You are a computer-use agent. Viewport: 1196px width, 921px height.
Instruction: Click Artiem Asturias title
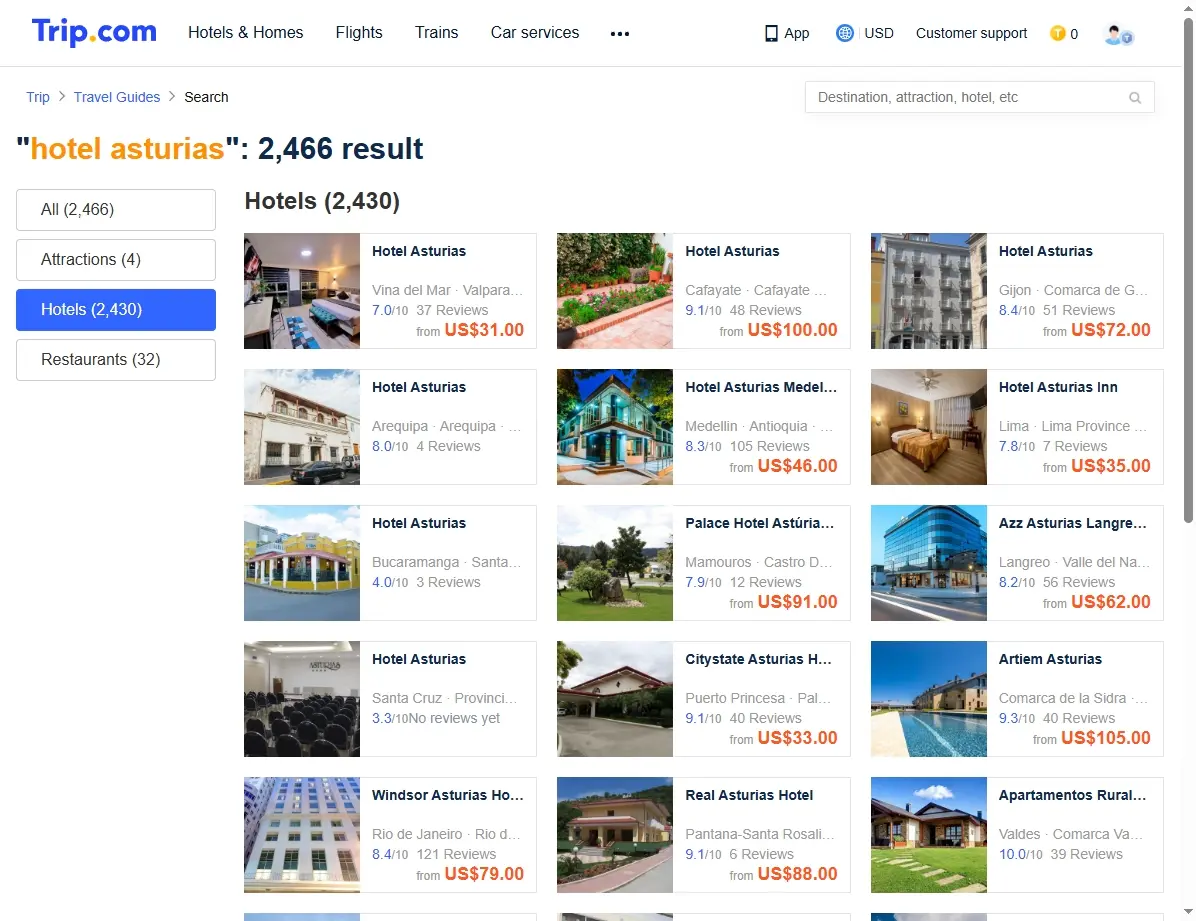1050,659
